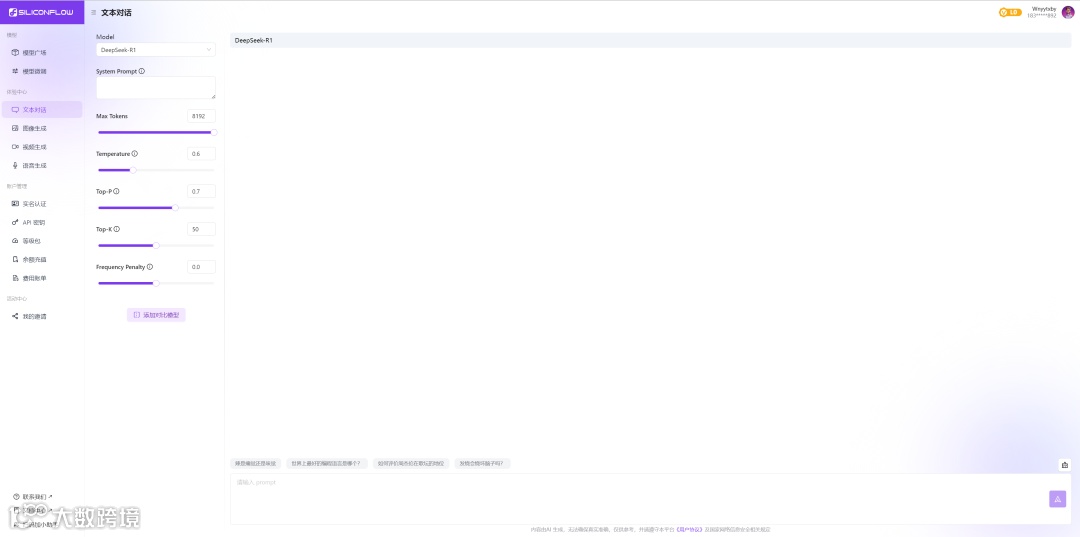Click the first suggested prompt chip
The height and width of the screenshot is (537, 1080).
coord(256,463)
